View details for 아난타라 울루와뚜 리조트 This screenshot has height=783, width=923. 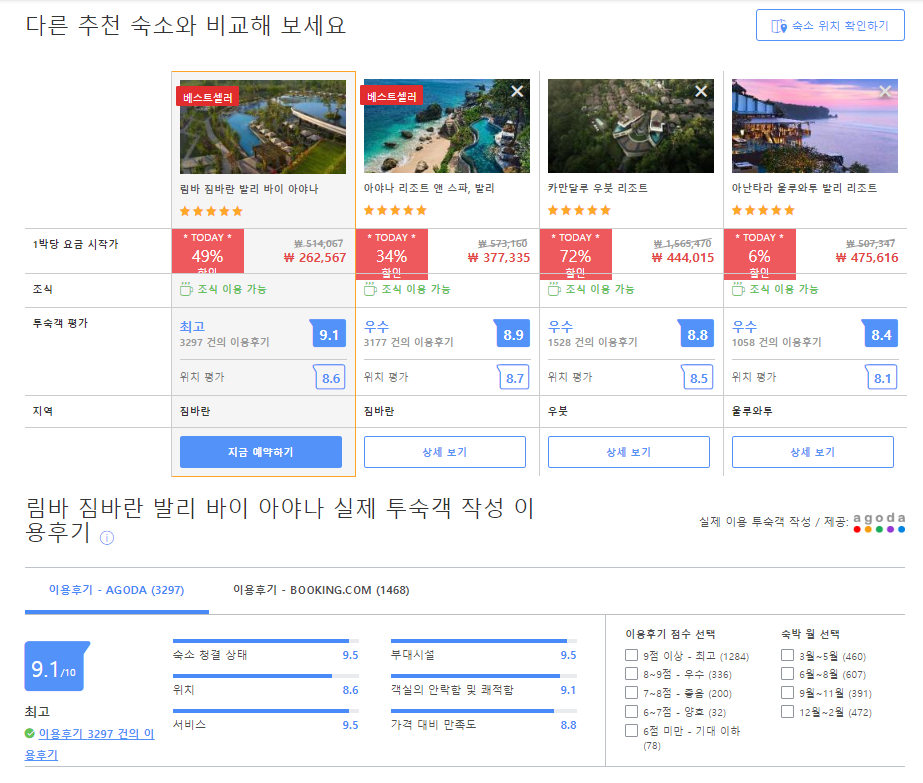coord(812,452)
